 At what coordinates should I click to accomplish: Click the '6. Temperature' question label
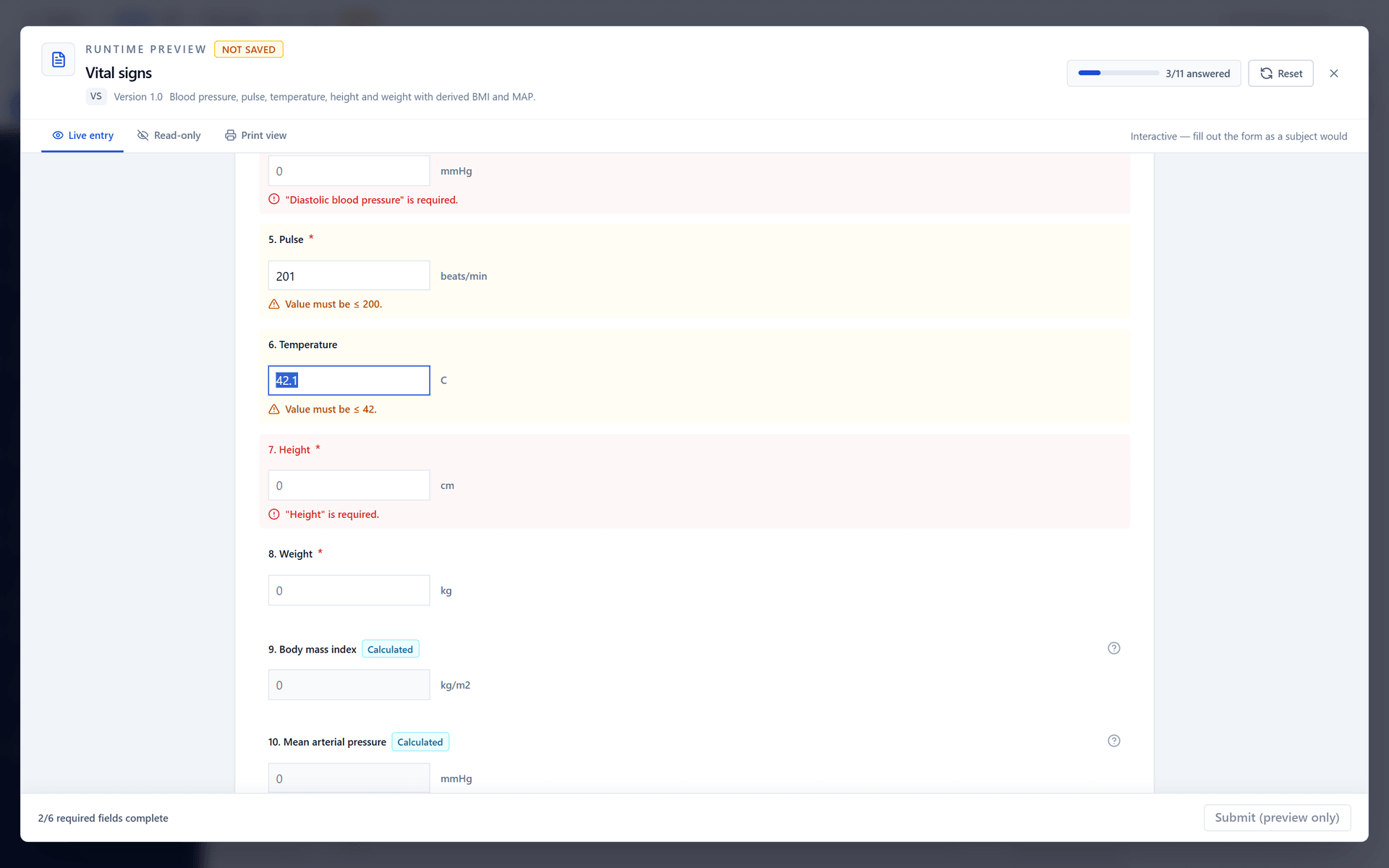coord(303,345)
